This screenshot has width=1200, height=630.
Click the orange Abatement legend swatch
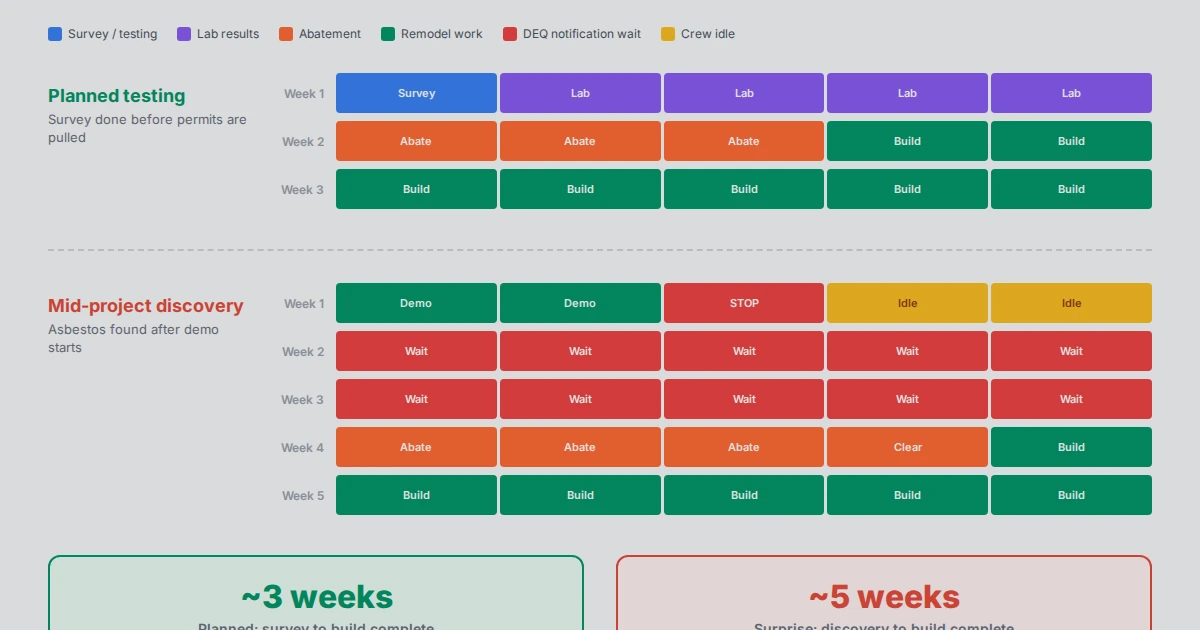286,34
